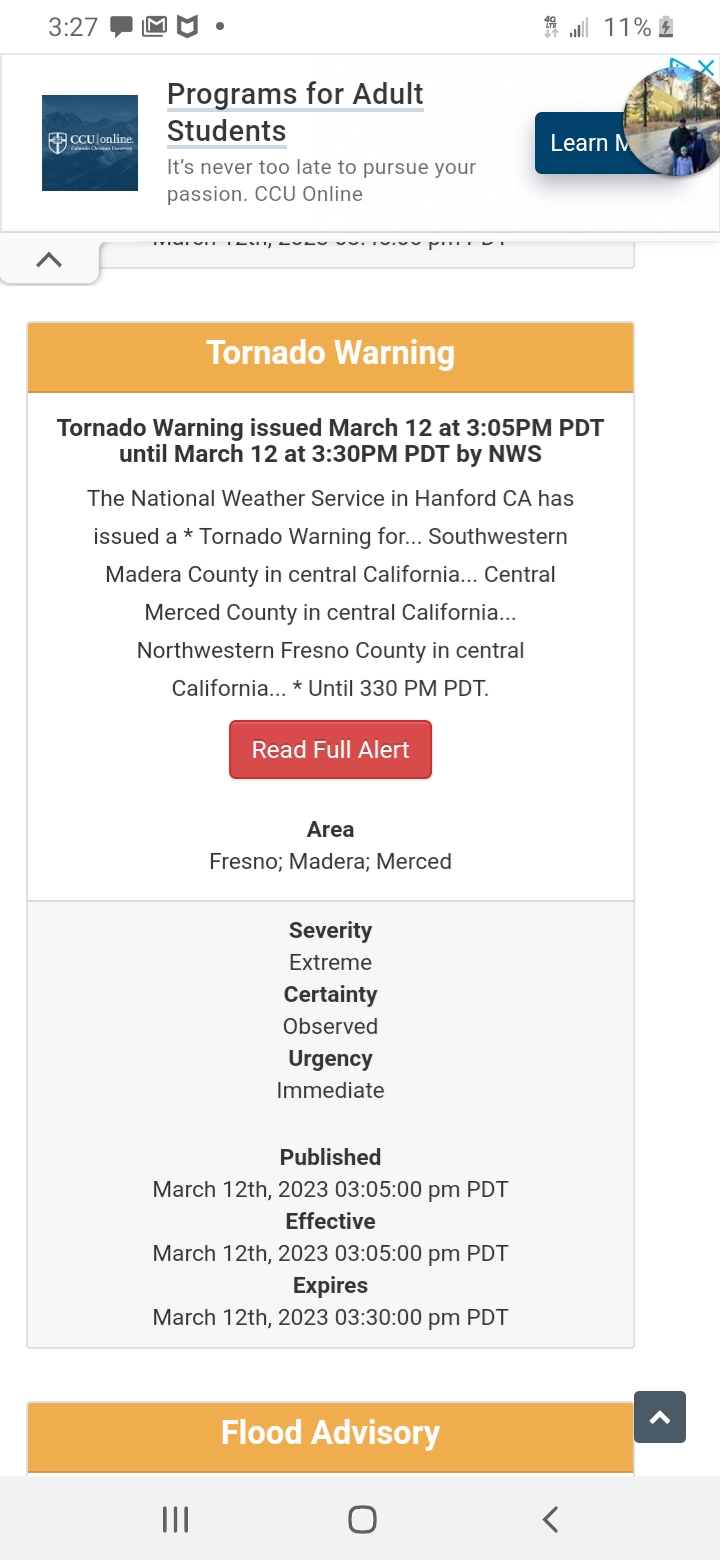Tap the signal strength status icon

point(579,27)
